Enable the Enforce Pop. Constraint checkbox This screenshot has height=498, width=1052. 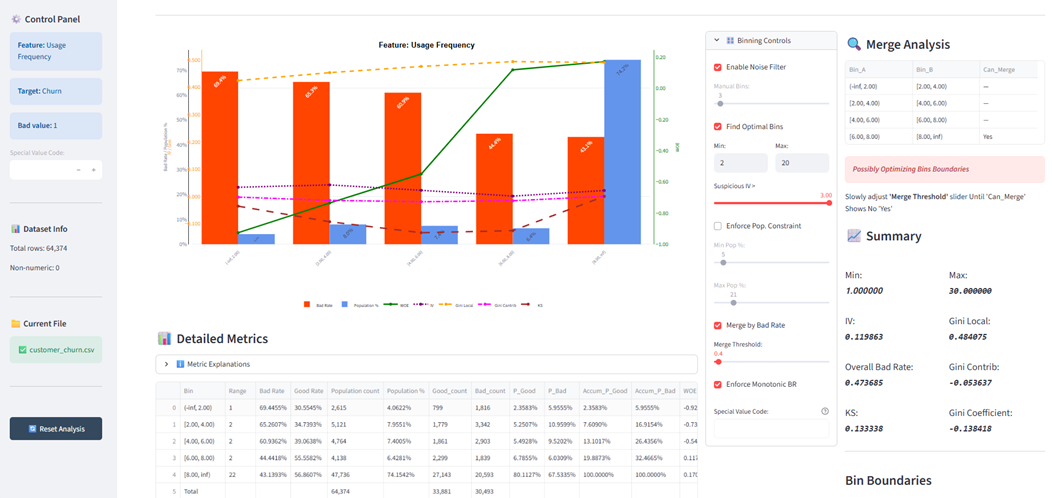[x=718, y=226]
